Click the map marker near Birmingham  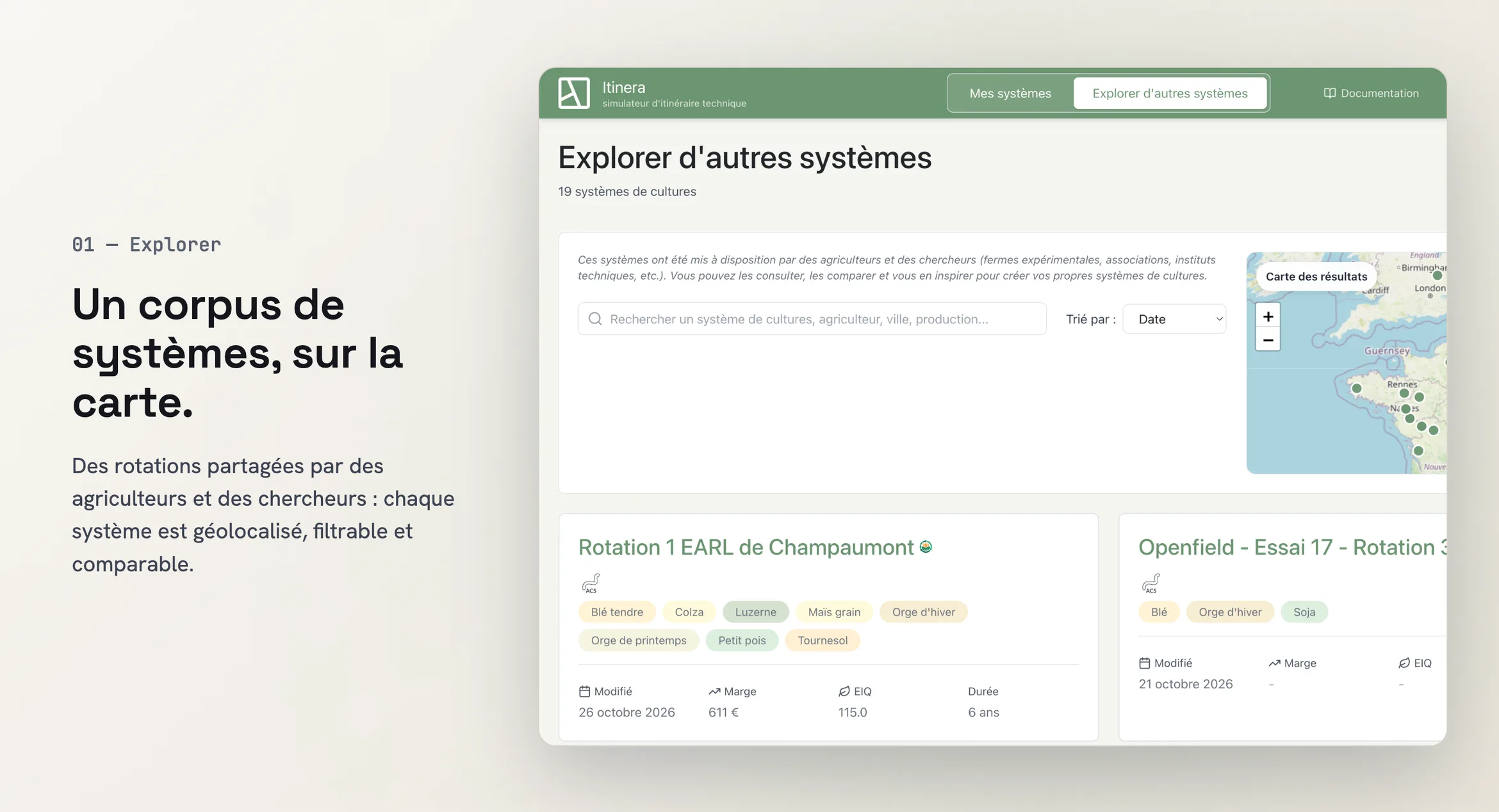[x=1437, y=275]
